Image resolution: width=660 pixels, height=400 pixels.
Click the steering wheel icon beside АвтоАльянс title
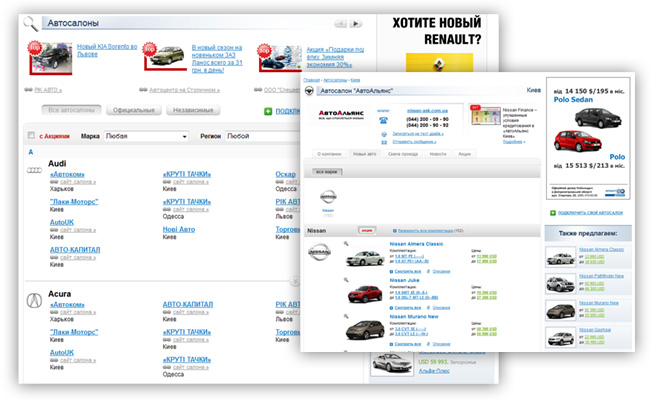tap(309, 91)
